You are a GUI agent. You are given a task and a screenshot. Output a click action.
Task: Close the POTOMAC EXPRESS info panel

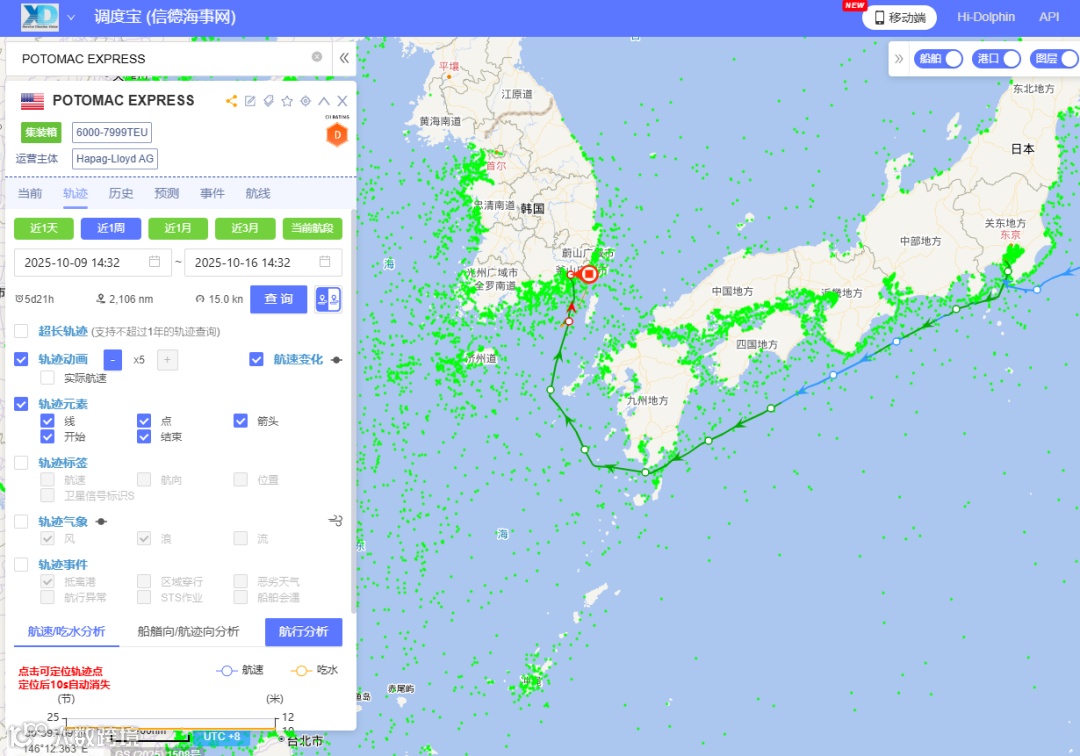pyautogui.click(x=342, y=101)
